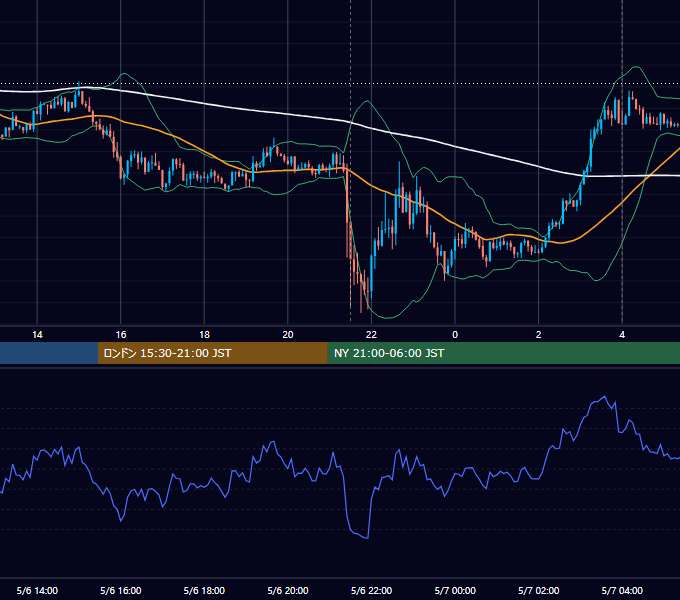Click the hour label 4 on the price axis
Screen dimensions: 680x600
[x=622, y=335]
